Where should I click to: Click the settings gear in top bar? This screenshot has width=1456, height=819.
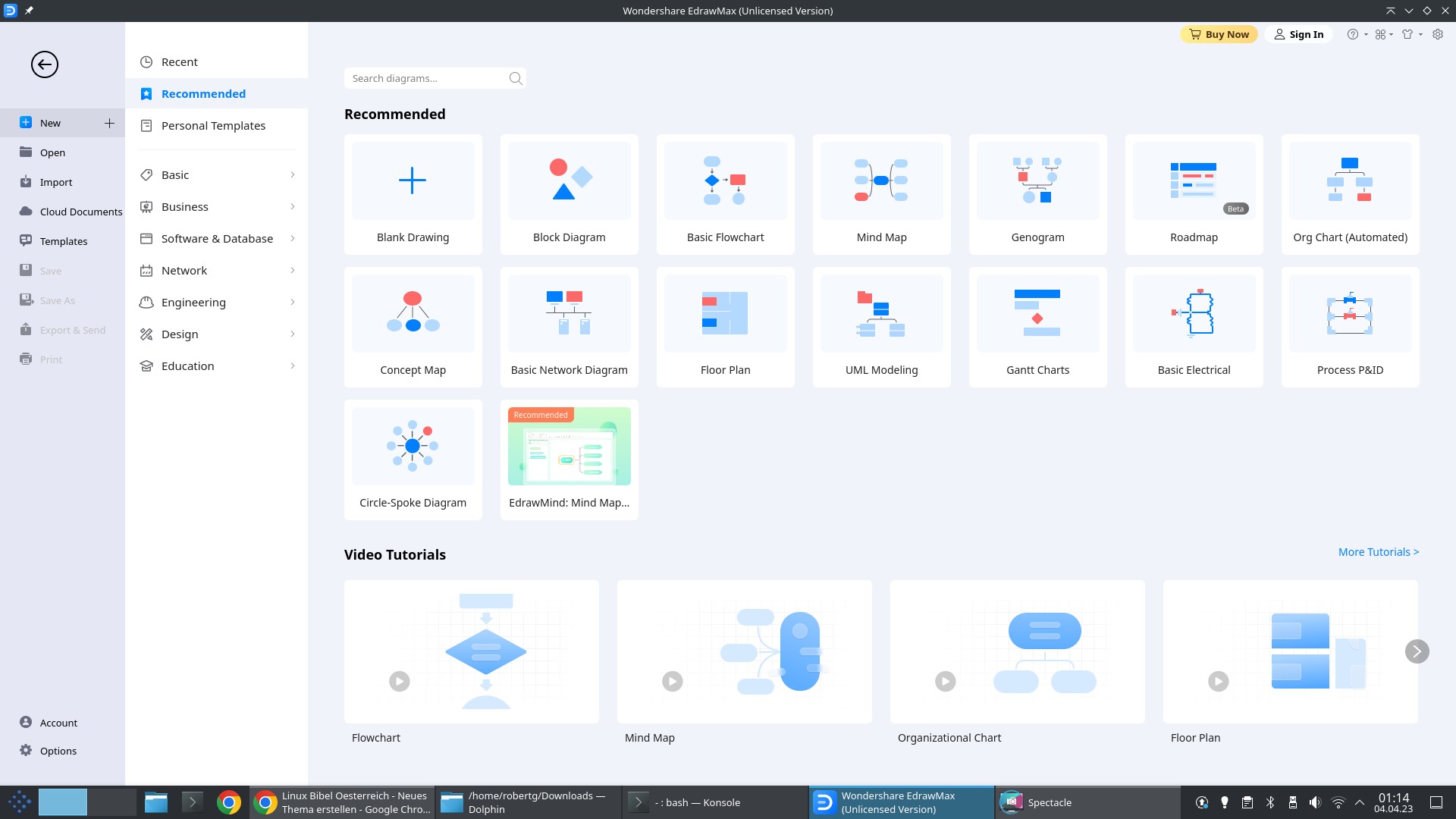[x=1438, y=34]
